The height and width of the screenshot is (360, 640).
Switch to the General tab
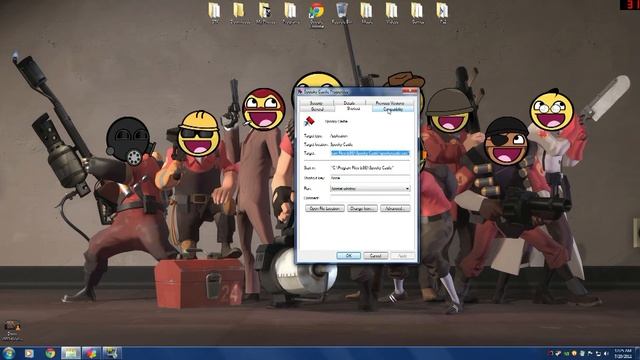click(317, 109)
